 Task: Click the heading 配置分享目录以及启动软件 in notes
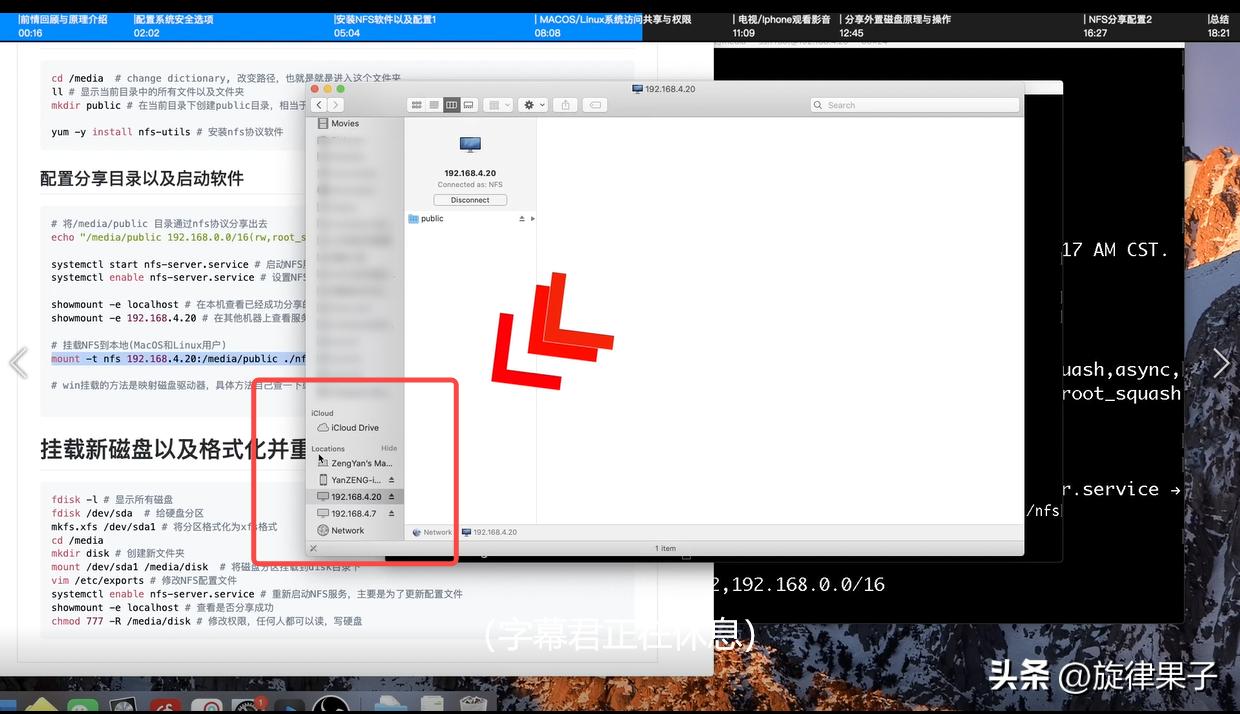coord(142,178)
